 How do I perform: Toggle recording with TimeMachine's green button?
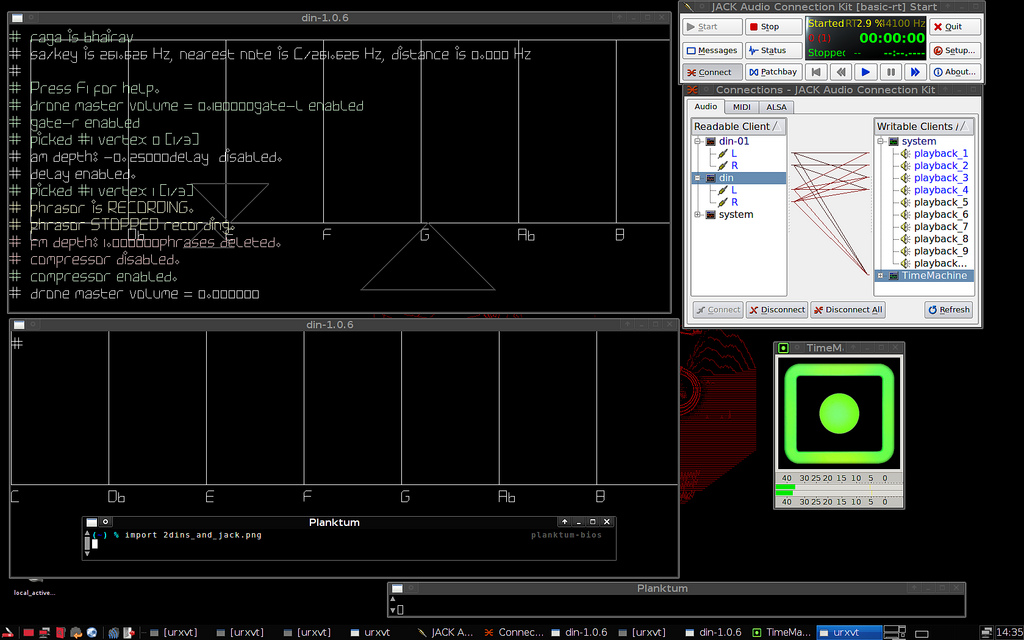click(839, 413)
